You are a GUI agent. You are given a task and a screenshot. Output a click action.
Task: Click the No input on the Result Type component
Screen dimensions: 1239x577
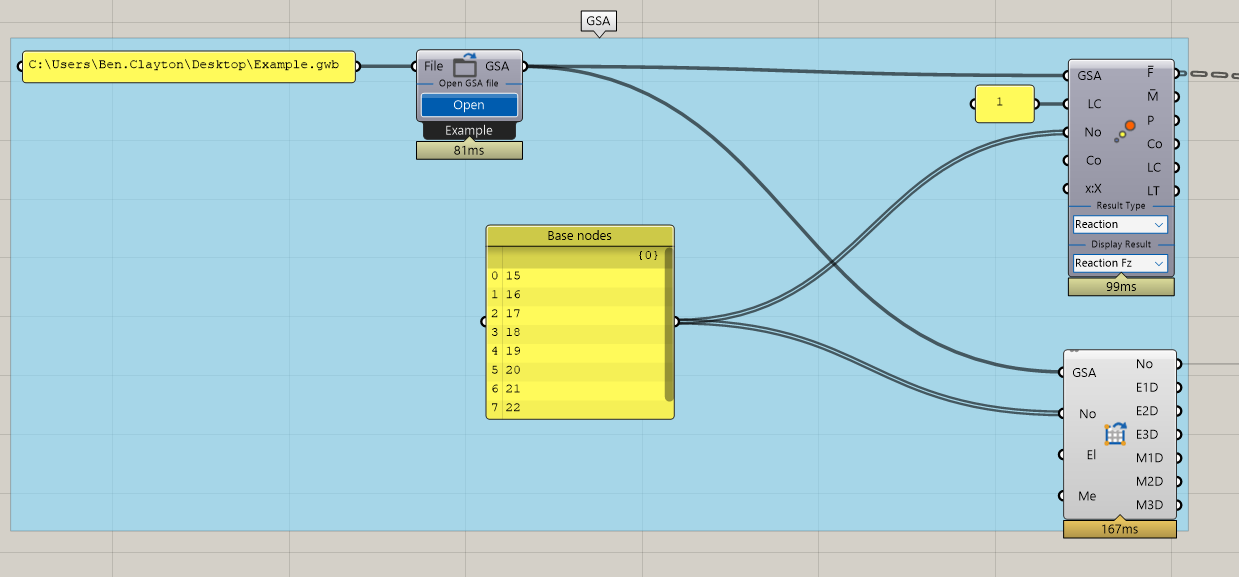[1093, 132]
